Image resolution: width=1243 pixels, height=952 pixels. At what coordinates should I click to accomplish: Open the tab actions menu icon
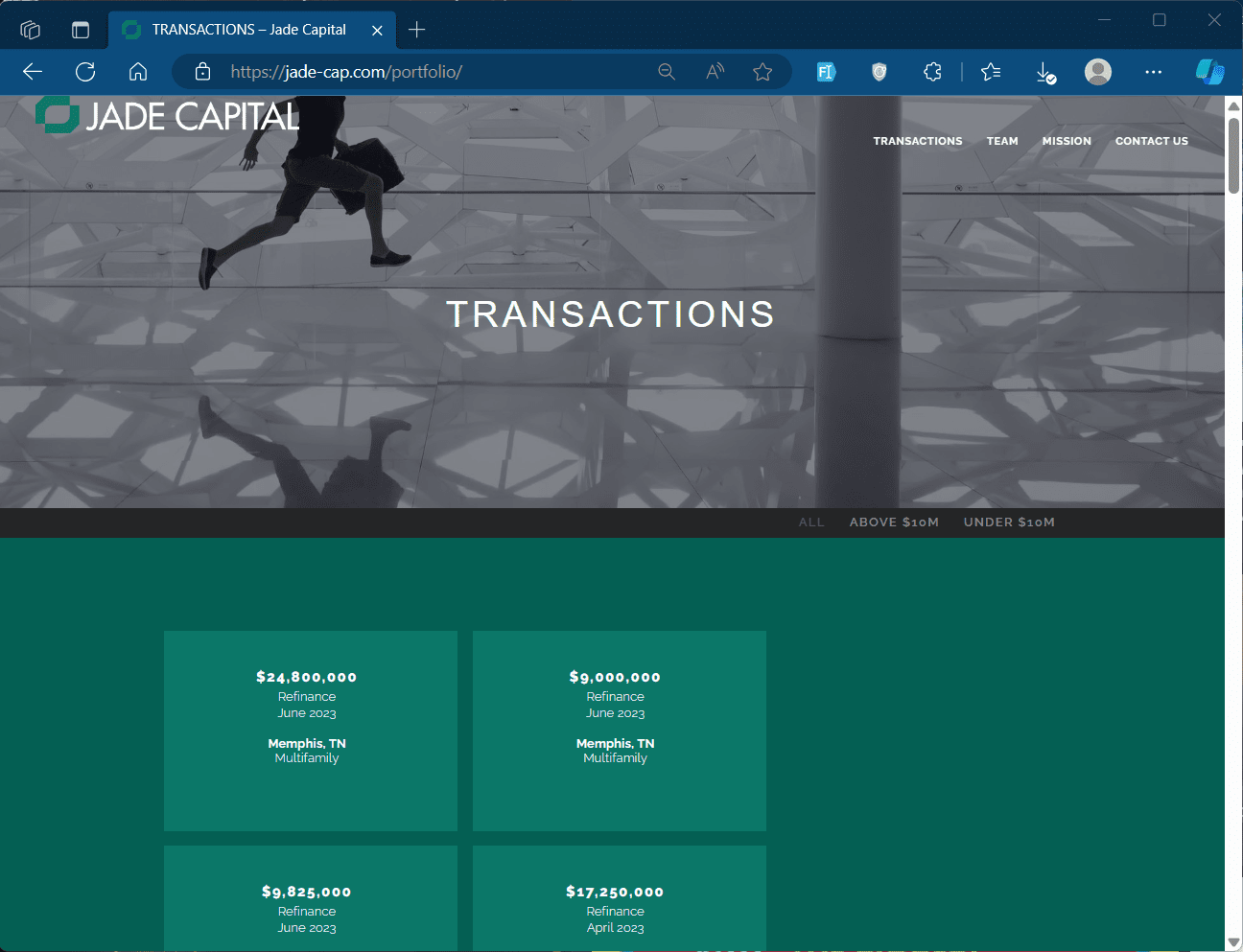81,30
